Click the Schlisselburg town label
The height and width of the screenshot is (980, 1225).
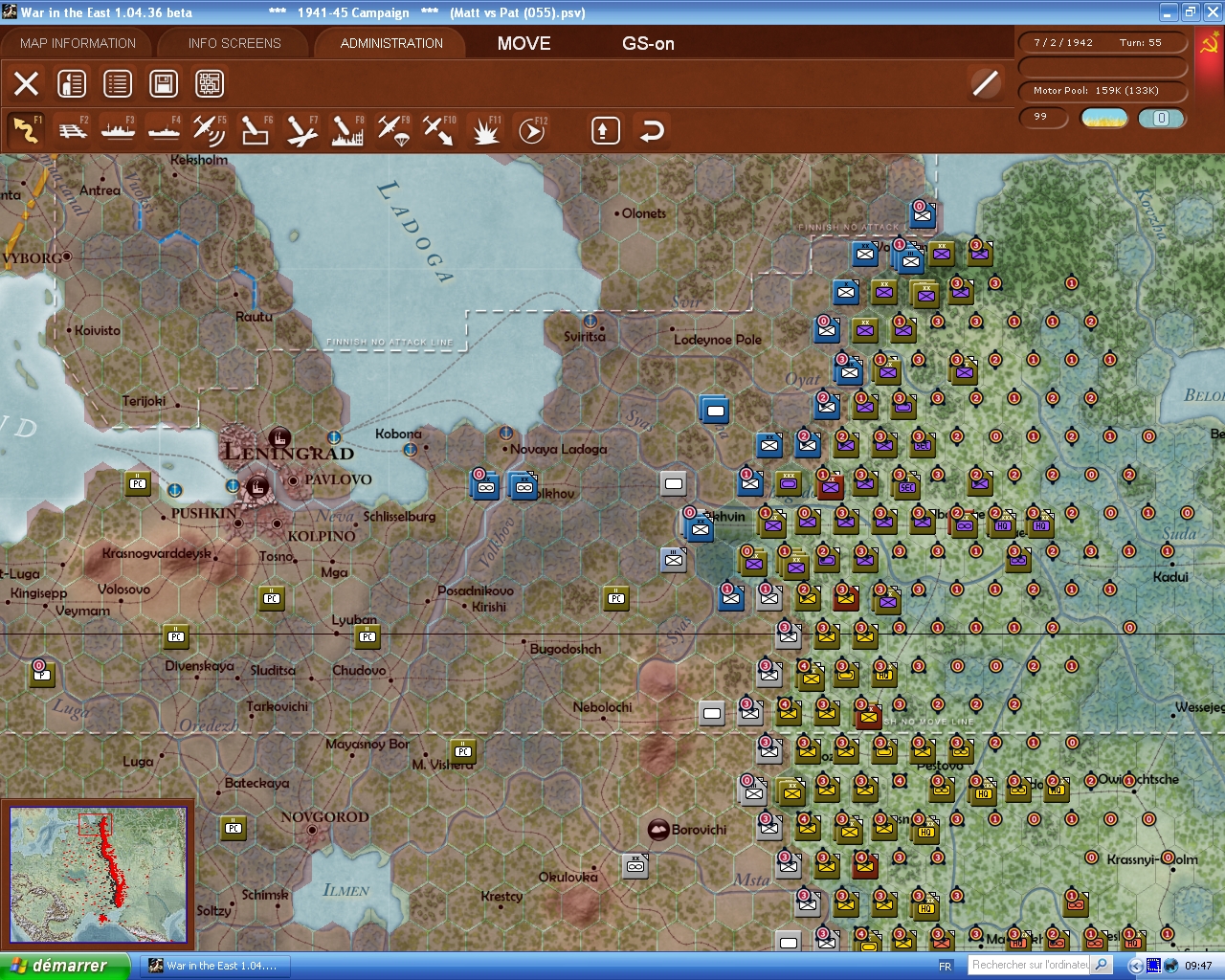(x=399, y=517)
